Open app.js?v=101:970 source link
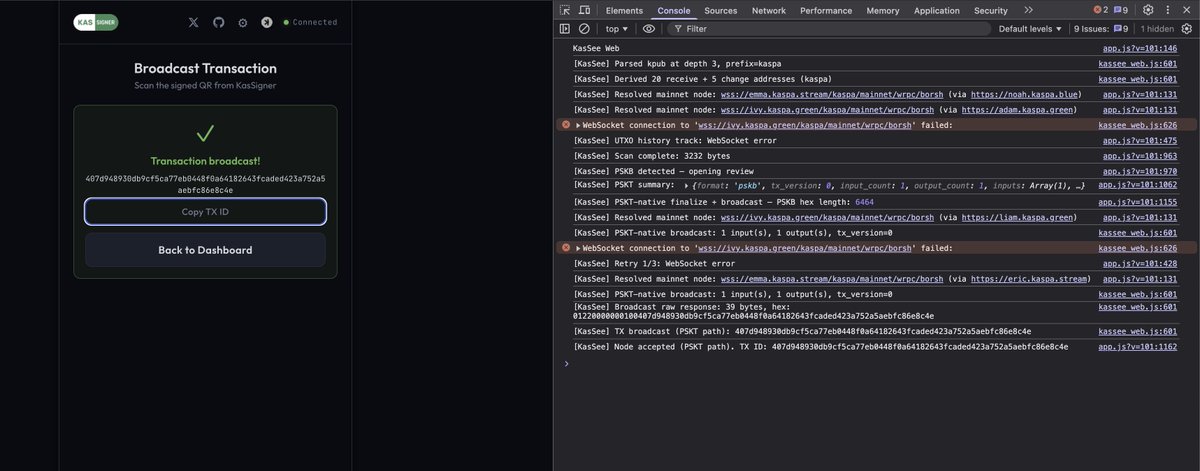This screenshot has height=471, width=1200. coord(1139,171)
